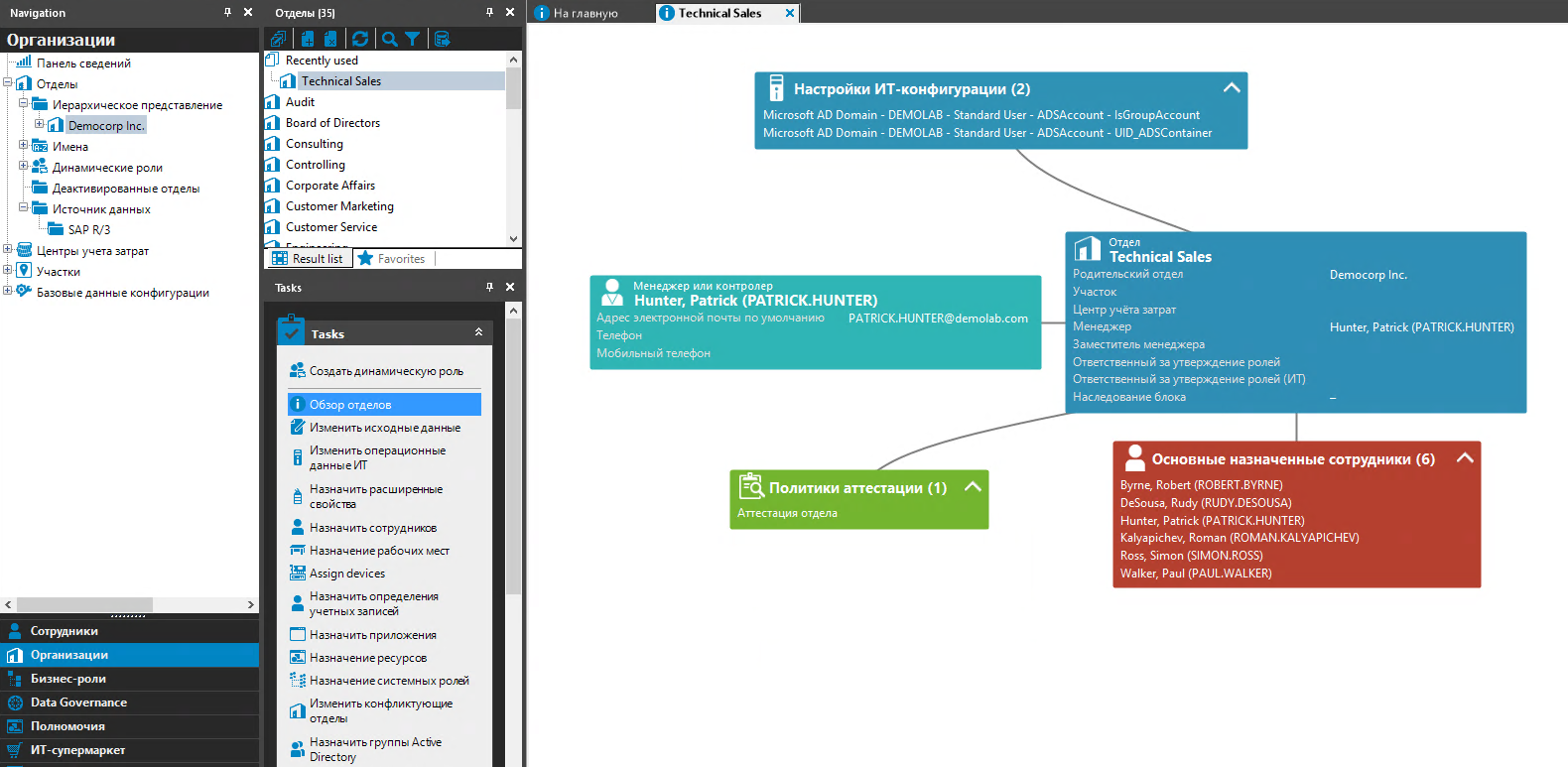Click the filter funnel icon
This screenshot has width=1568, height=767.
(413, 39)
